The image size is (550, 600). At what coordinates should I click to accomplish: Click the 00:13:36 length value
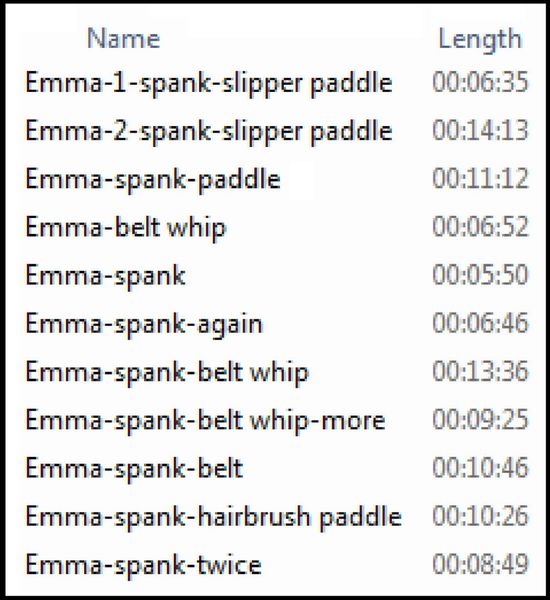pyautogui.click(x=480, y=371)
